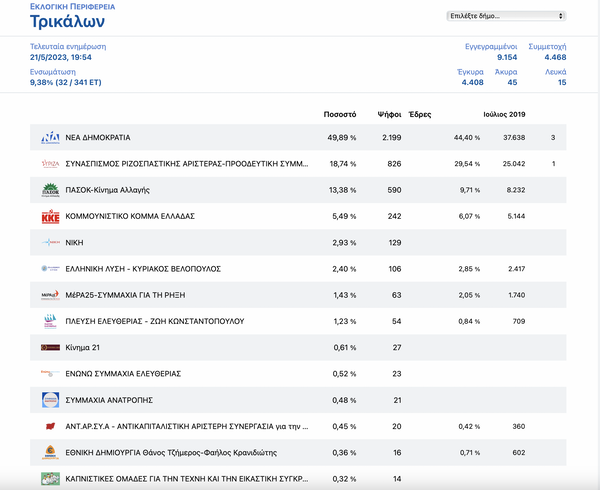Select ΕΘΝΙΚΗ ΔΗΜΙΟΥΡΓΙΑ Θάνος Τζήμερος name
Viewport: 600px width, 490px height.
171,453
